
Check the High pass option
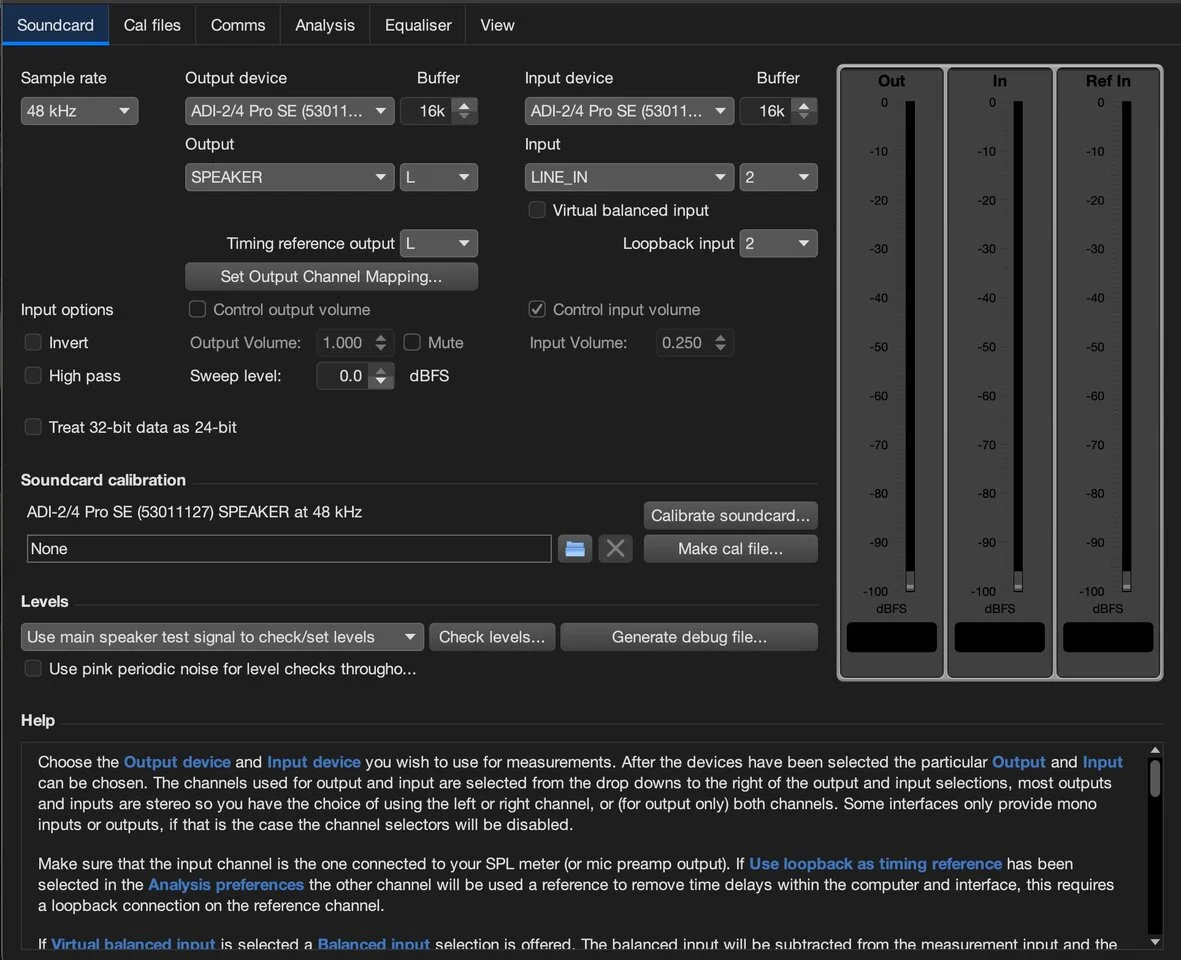pos(33,376)
